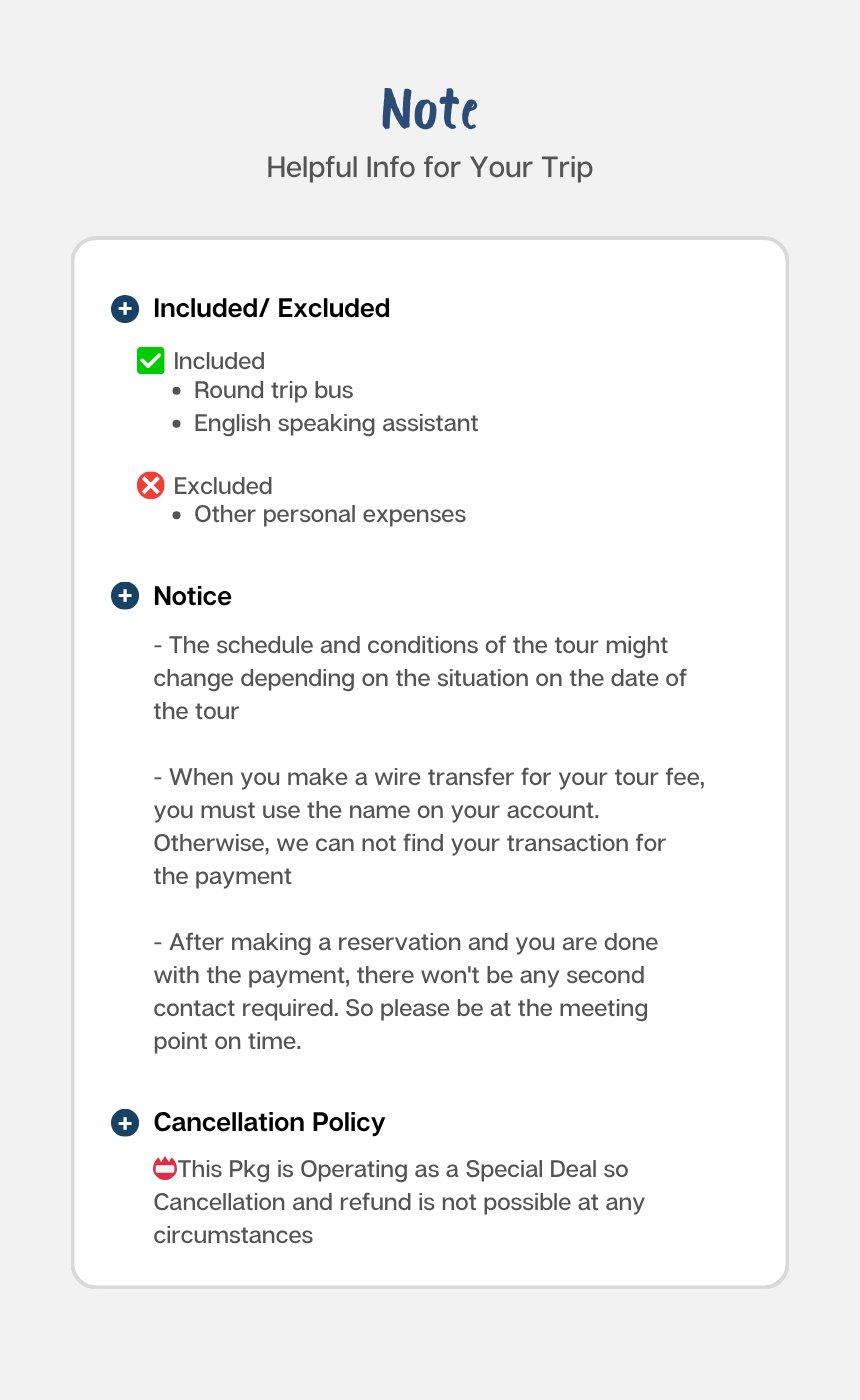Click the plus icon beside Cancellation Policy
Image resolution: width=860 pixels, height=1400 pixels.
[124, 1123]
